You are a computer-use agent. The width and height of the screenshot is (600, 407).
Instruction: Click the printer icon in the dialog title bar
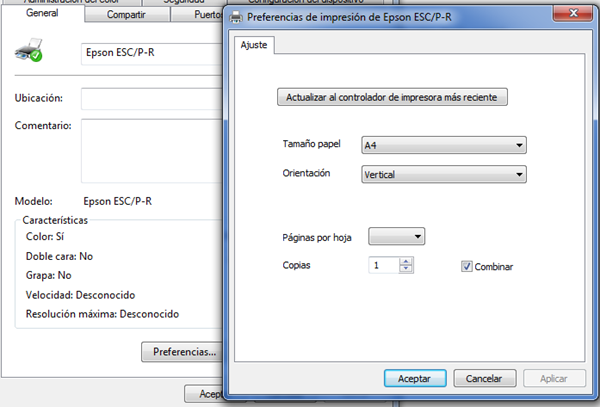click(236, 17)
